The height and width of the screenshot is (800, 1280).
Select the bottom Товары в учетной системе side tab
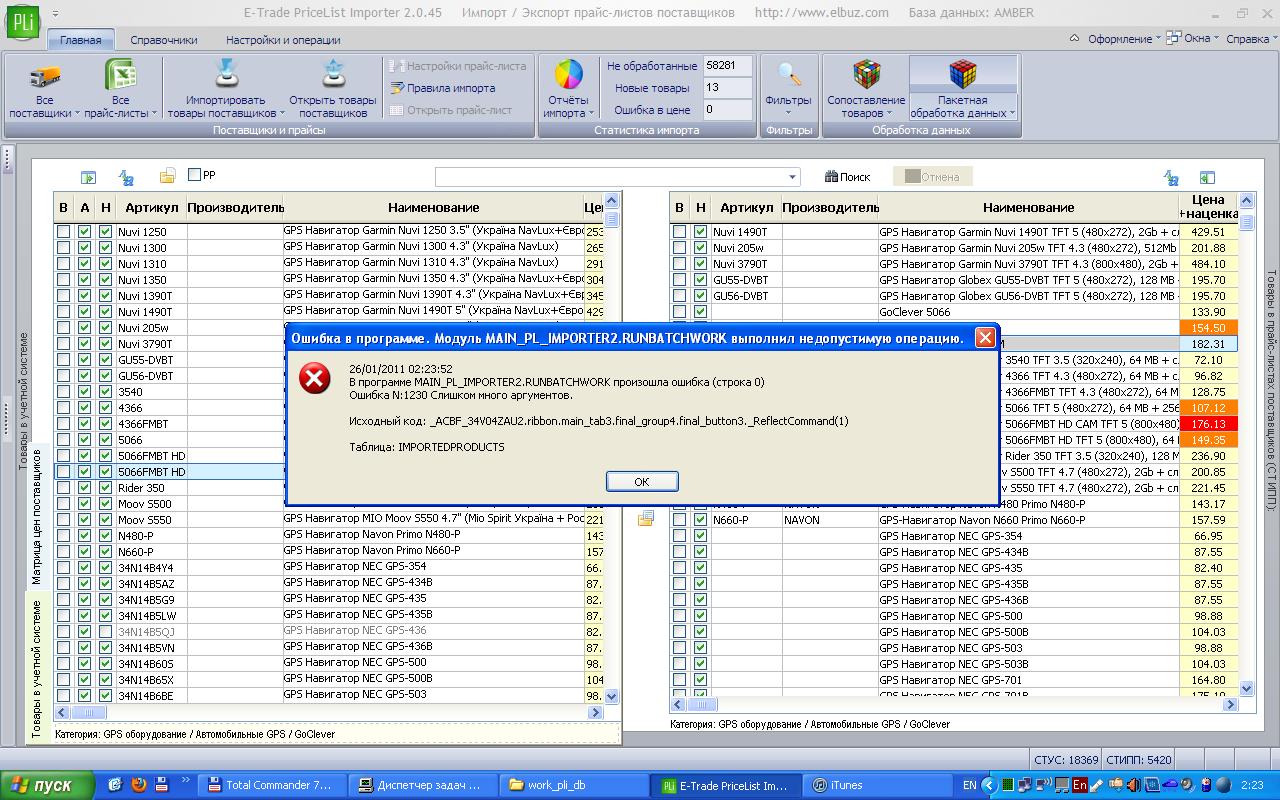(x=37, y=668)
